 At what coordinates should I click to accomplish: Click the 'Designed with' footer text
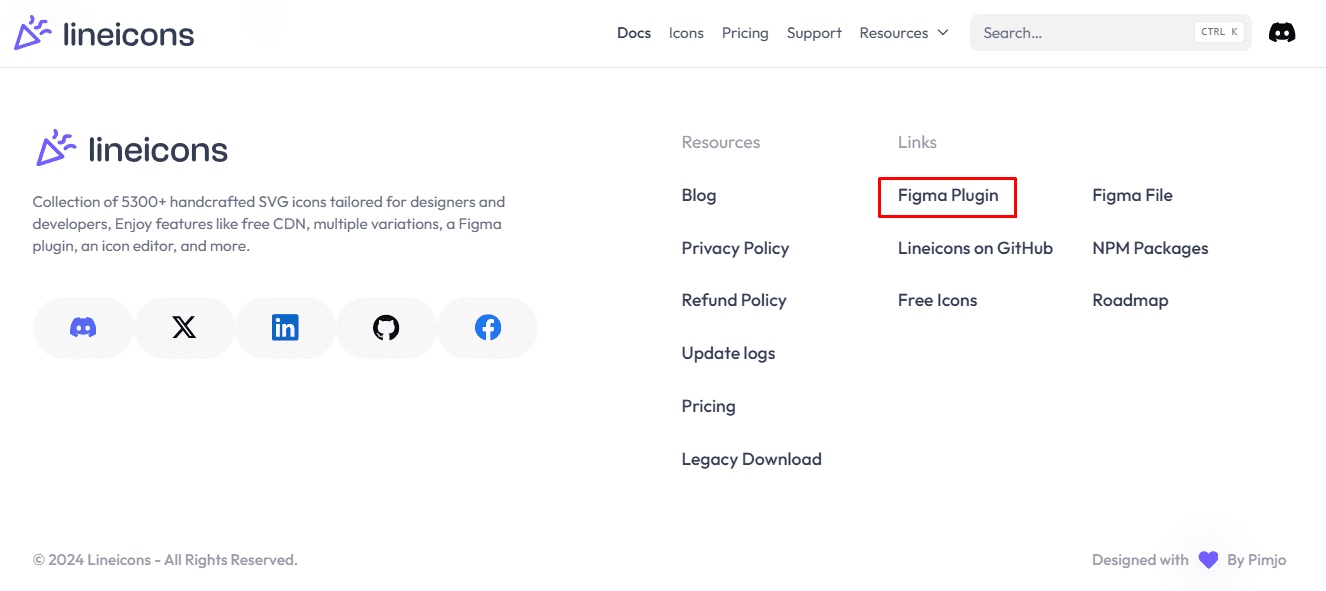click(1140, 560)
